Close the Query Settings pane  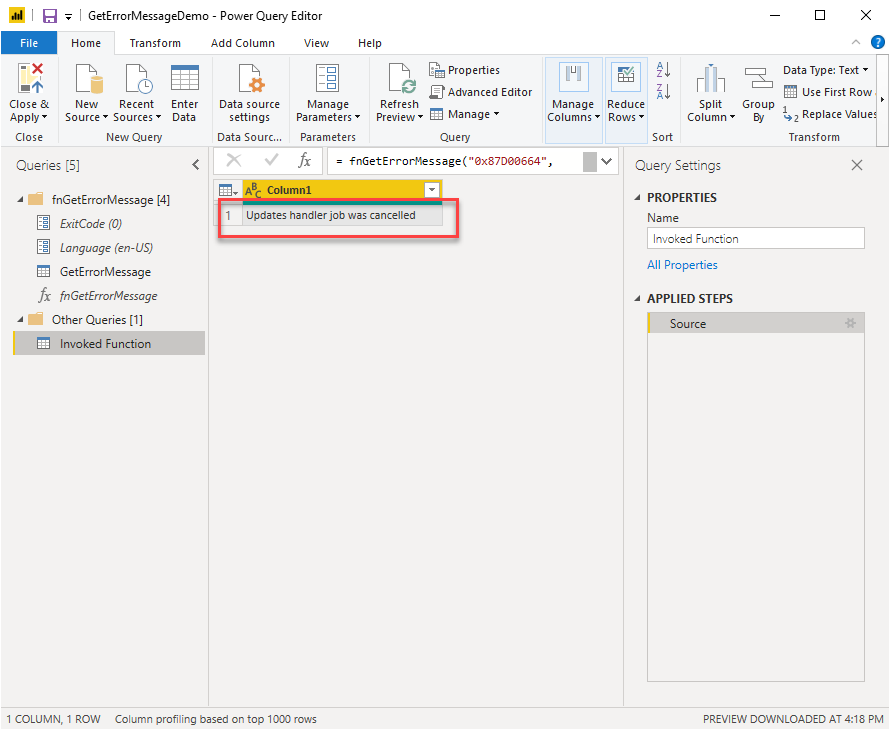pos(857,165)
